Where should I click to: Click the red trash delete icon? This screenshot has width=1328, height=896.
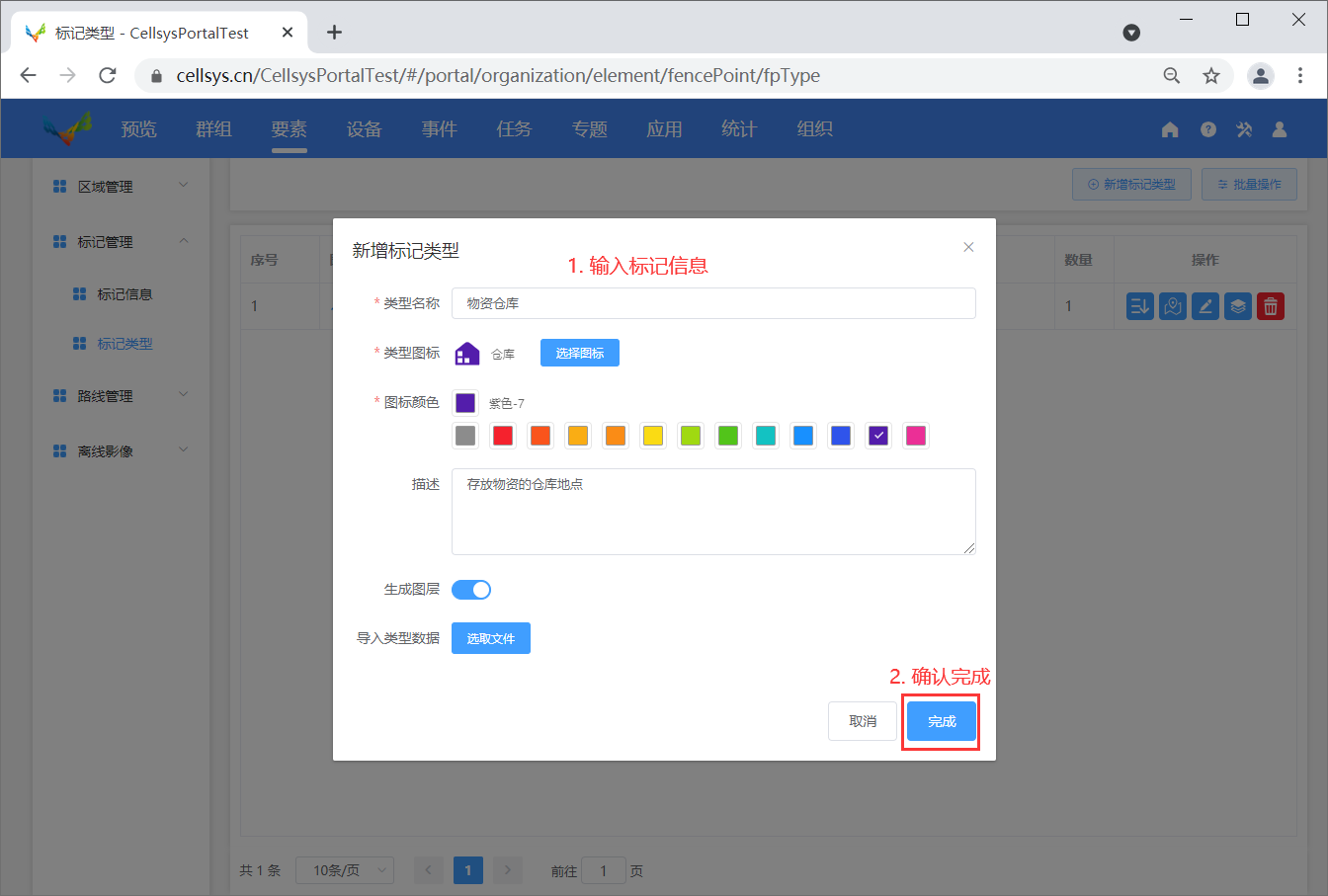pos(1271,306)
